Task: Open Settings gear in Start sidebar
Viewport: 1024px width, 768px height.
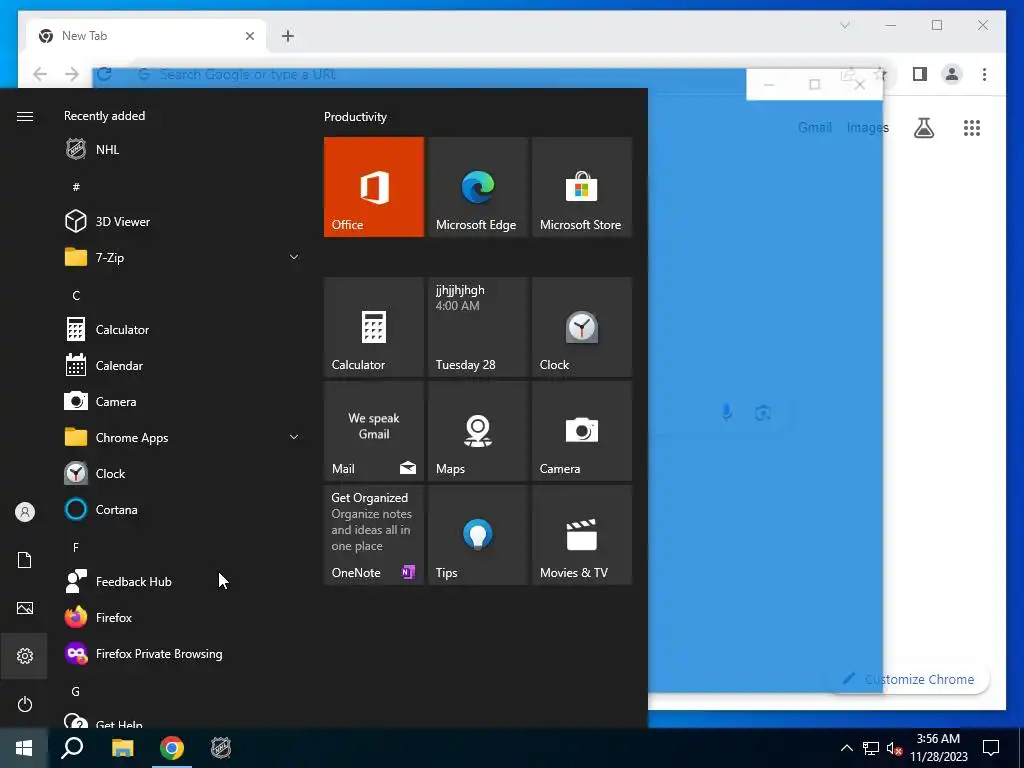Action: (x=25, y=656)
